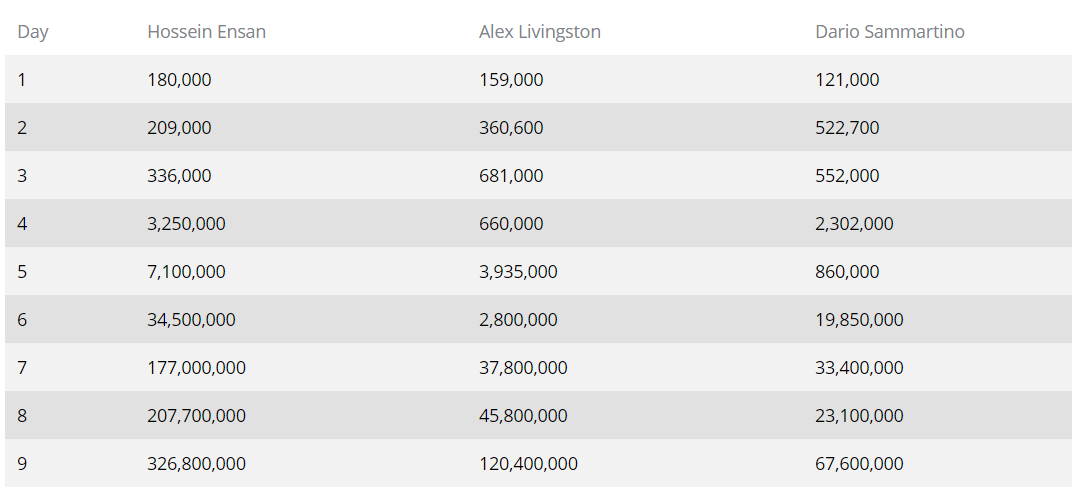Click Alex Livingston's Day 8 value 45,800,000

[x=523, y=416]
